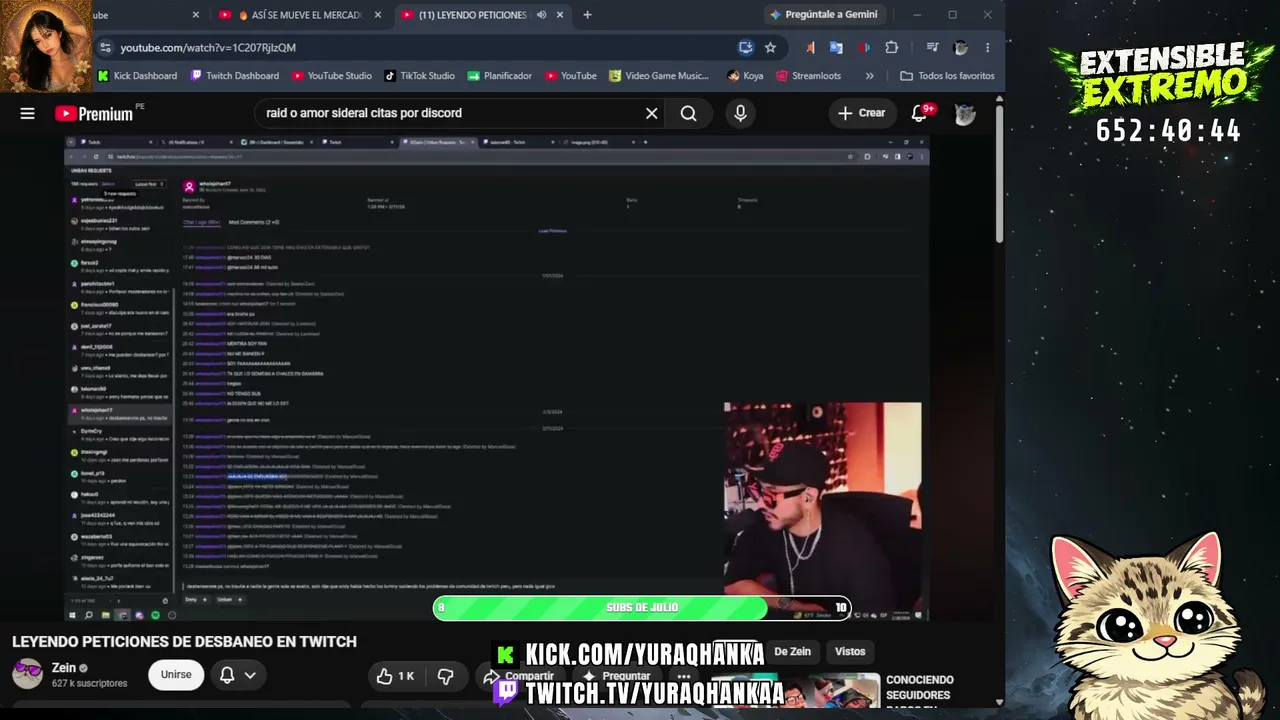This screenshot has height=720, width=1280.
Task: Open more actions three-dot button under video
Action: 684,677
